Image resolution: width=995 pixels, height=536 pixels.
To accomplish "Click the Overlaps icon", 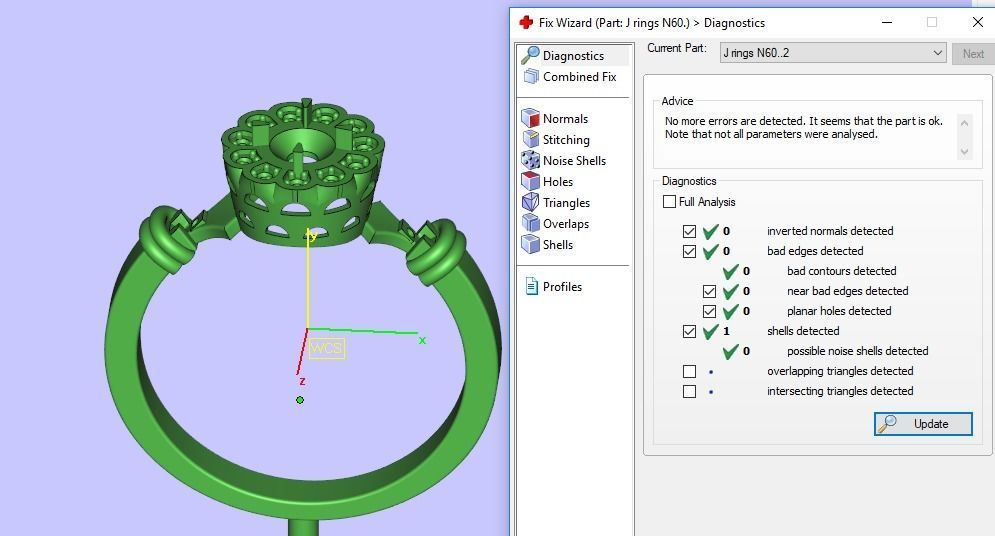I will tap(530, 223).
